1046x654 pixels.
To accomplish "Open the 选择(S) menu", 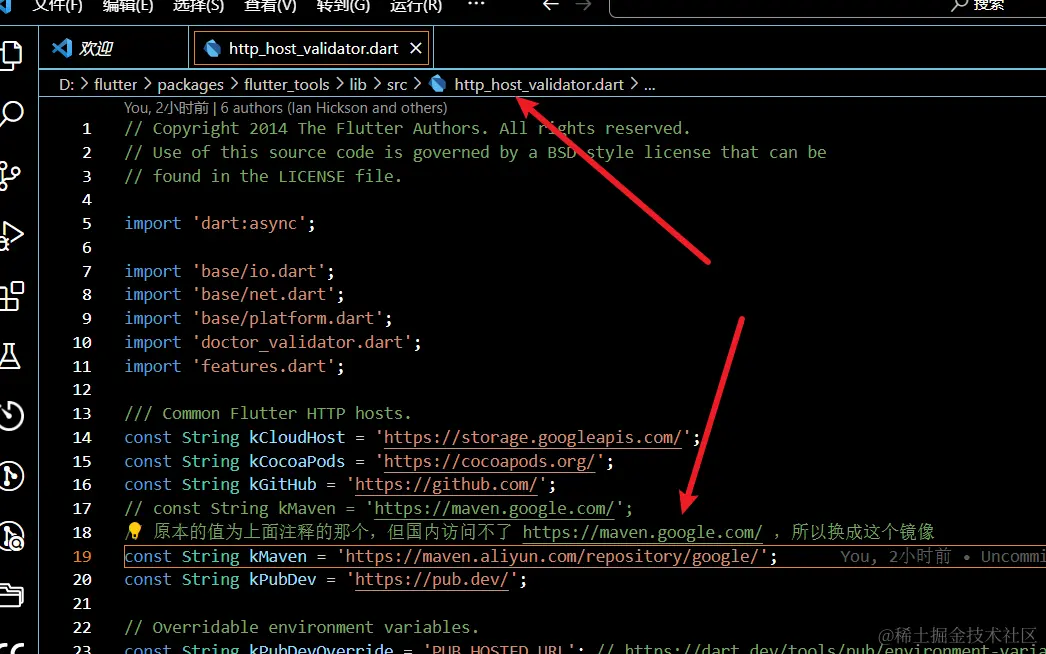I will tap(198, 5).
